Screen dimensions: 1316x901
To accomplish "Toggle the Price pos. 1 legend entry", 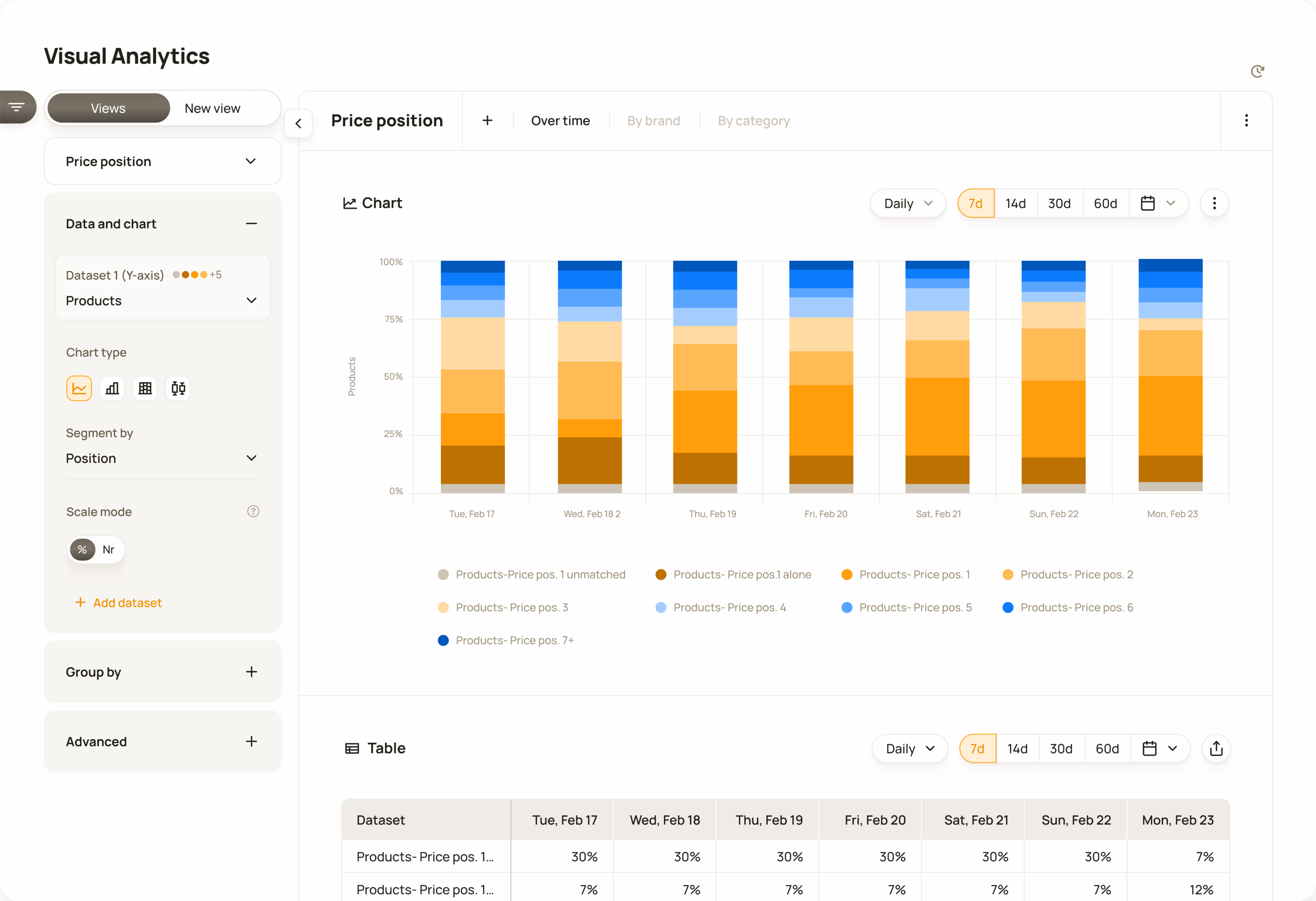I will pos(906,574).
